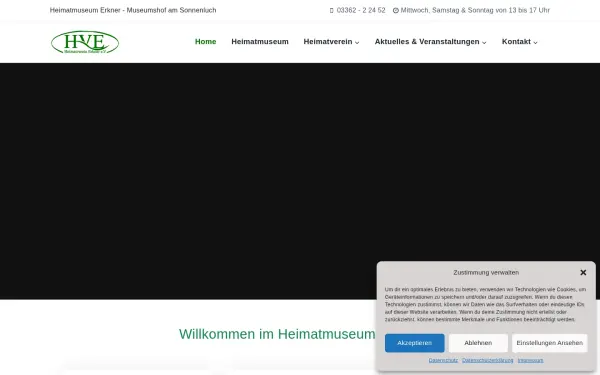The width and height of the screenshot is (600, 375).
Task: Open Einstellungen Ansehen cookie settings
Action: tap(549, 343)
